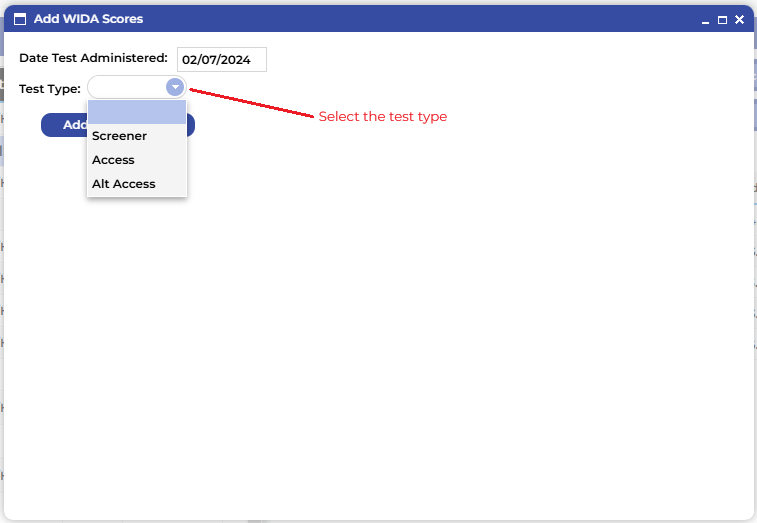This screenshot has height=523, width=757.
Task: Click the Test Type combo box field
Action: coord(127,87)
